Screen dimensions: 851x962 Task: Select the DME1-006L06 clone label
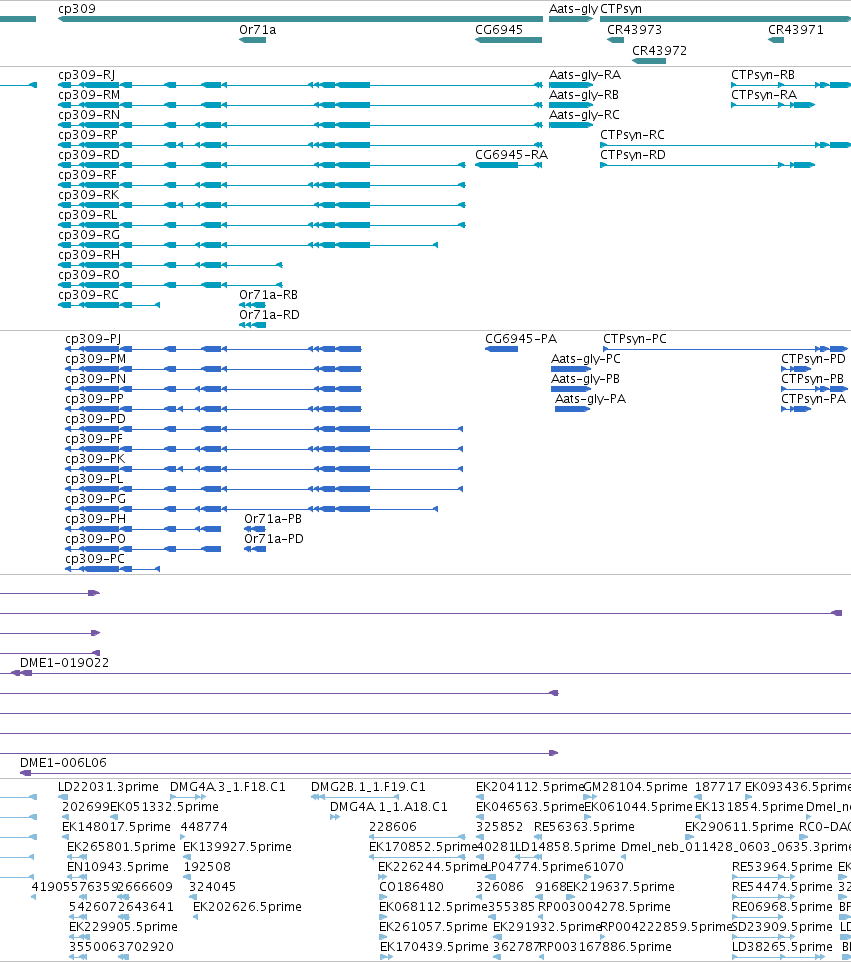[63, 763]
